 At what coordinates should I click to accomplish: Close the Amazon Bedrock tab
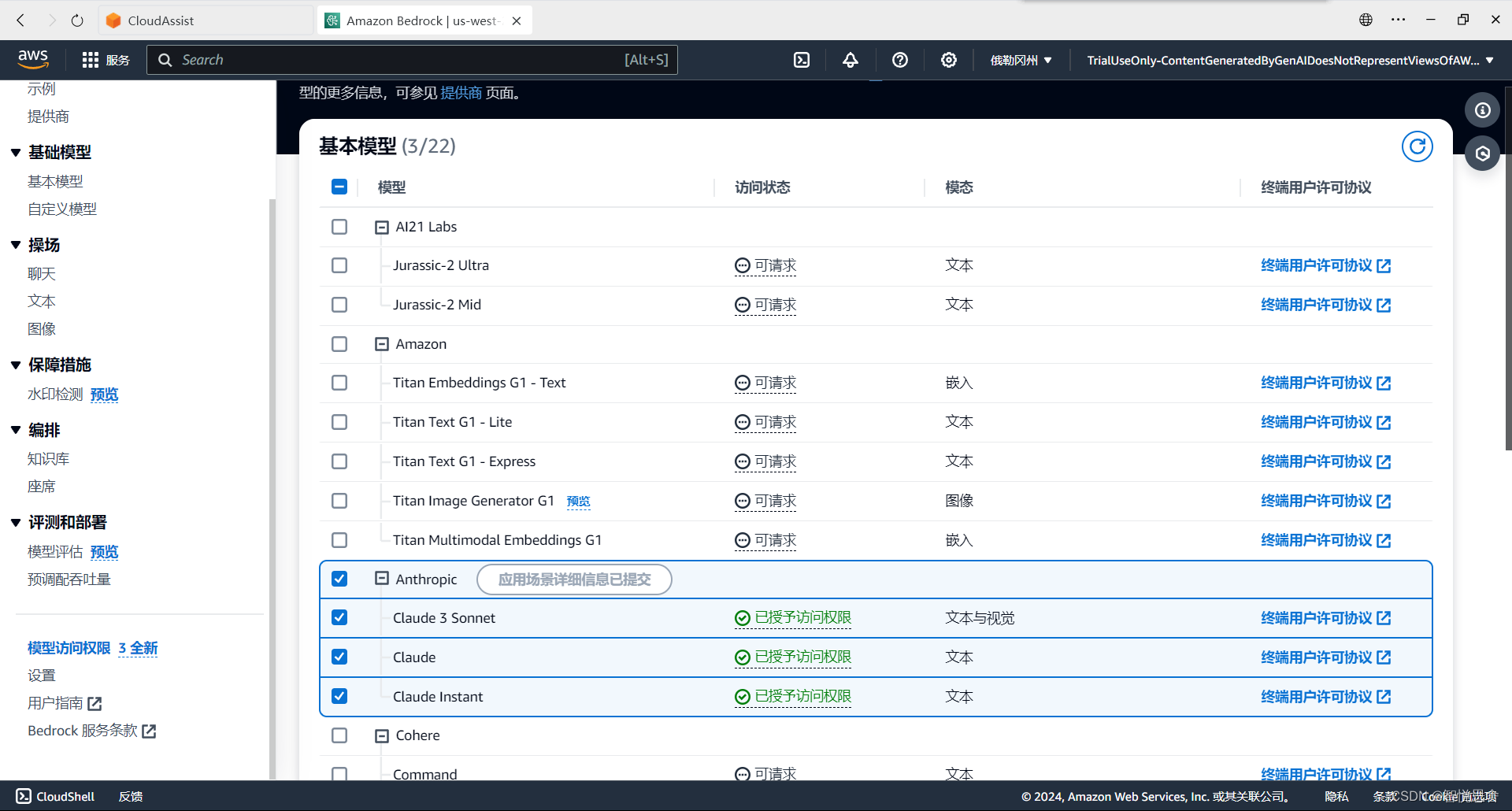click(517, 21)
